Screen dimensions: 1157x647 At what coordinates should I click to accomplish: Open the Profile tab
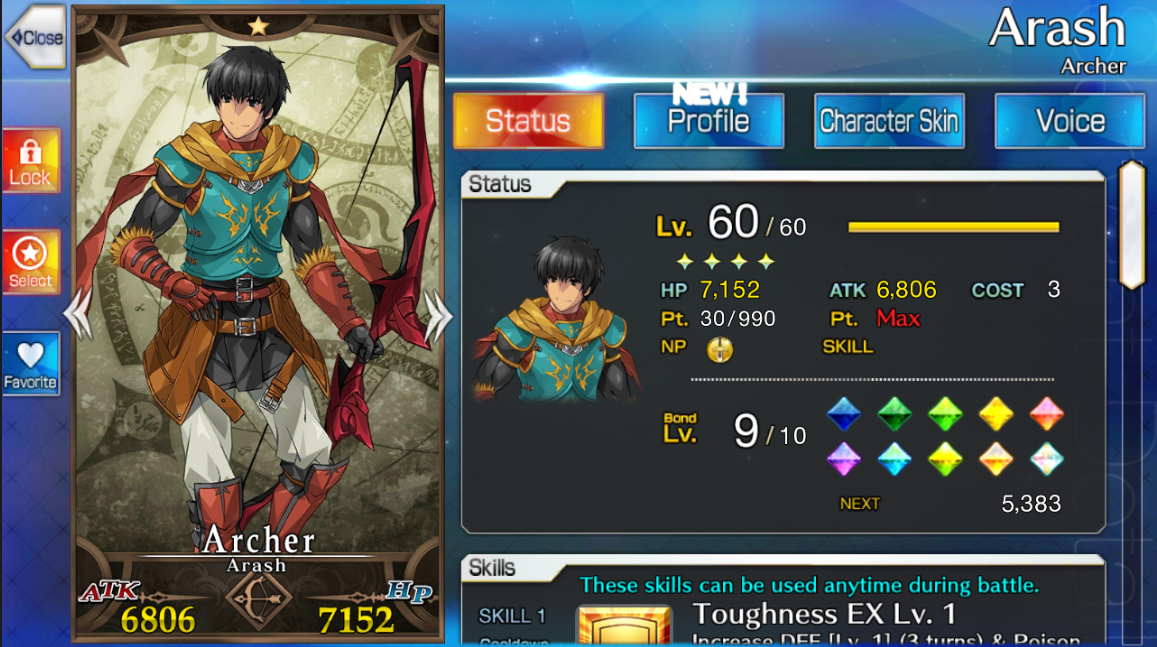(x=708, y=120)
